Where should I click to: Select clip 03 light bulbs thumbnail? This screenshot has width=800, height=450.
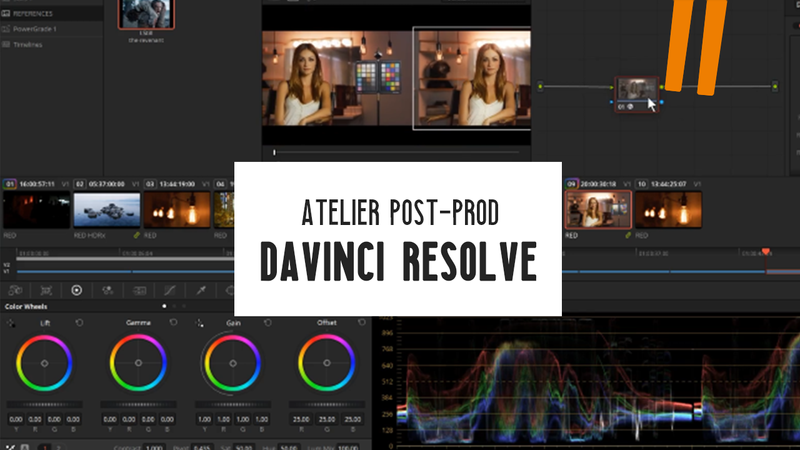coord(177,210)
